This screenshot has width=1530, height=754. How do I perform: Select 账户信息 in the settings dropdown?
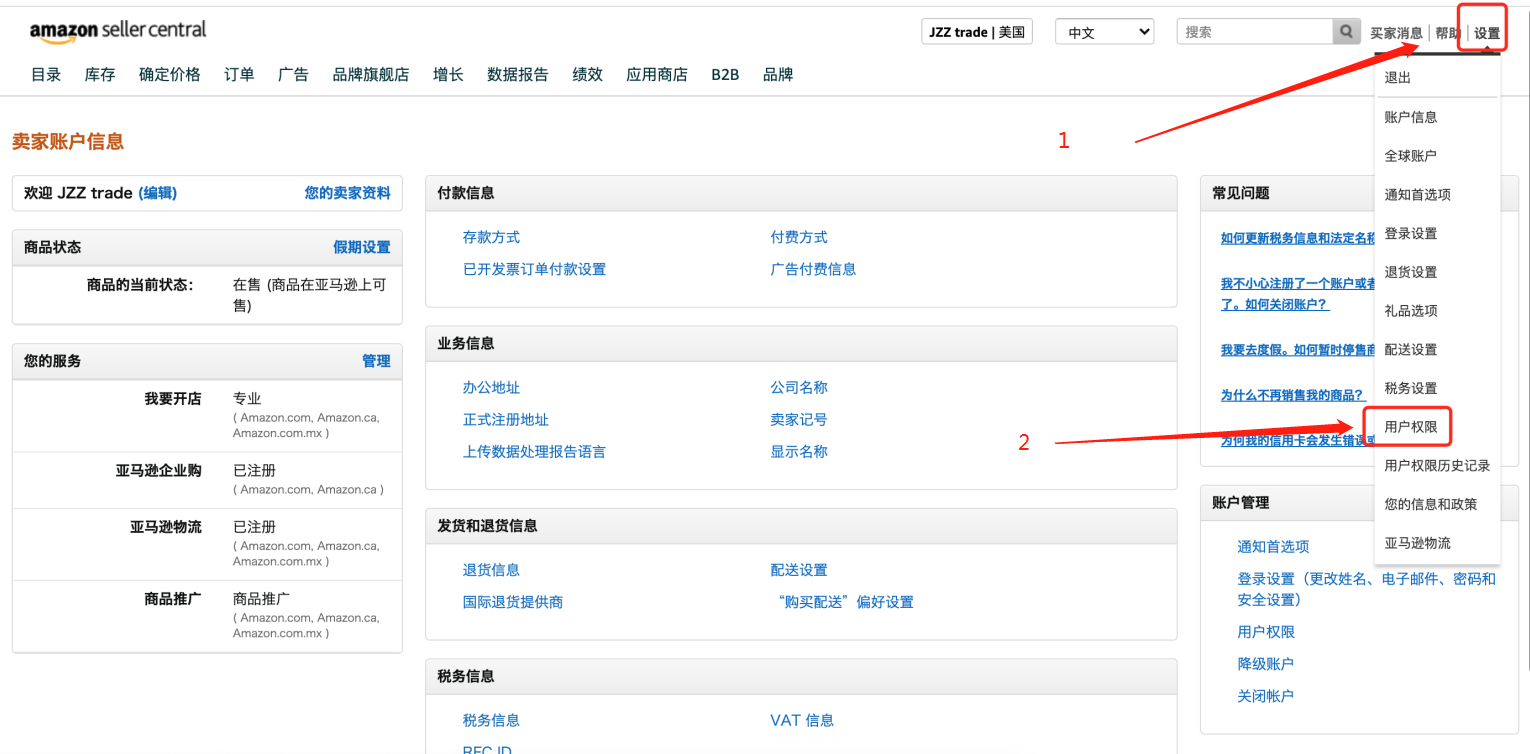[x=1411, y=117]
